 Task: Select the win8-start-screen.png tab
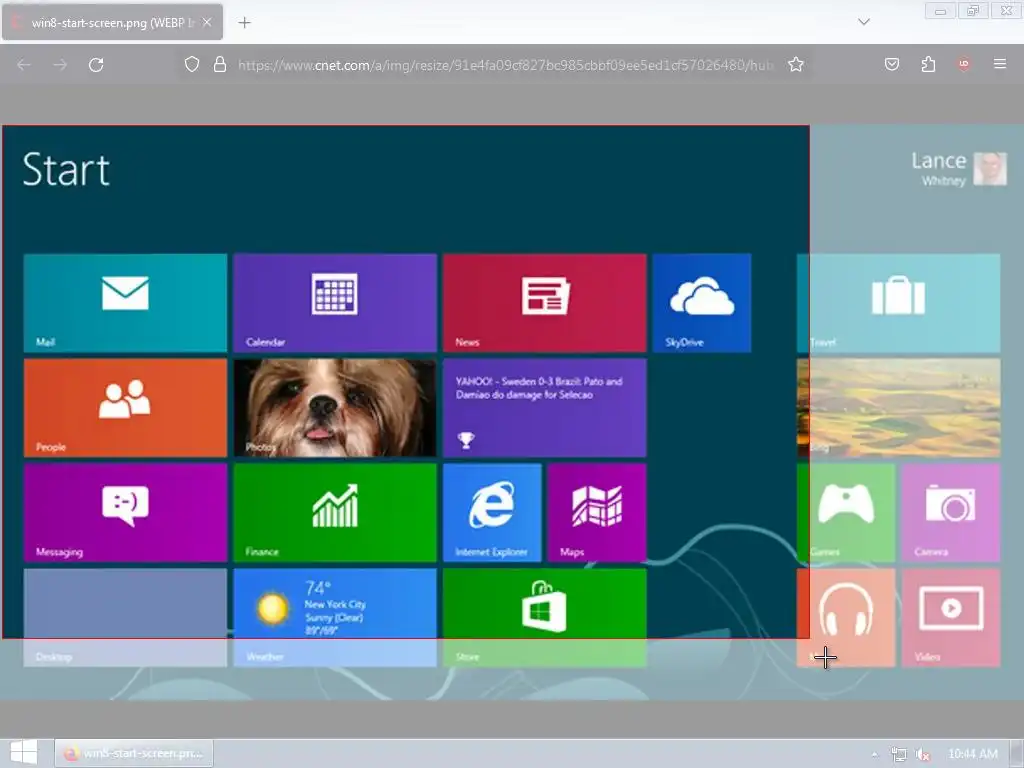coord(112,22)
